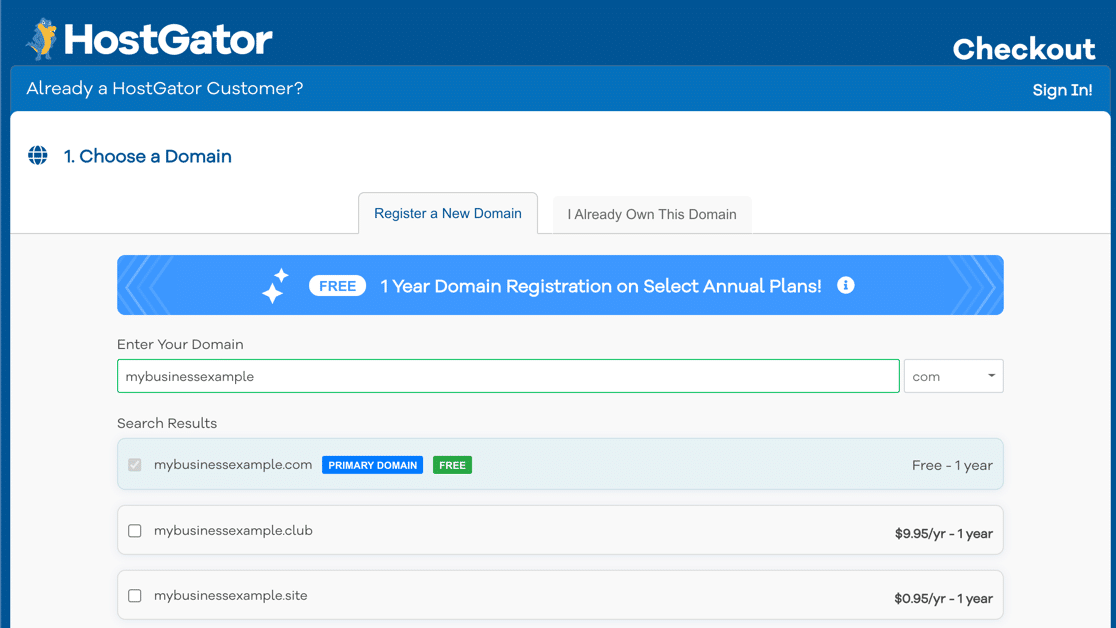Check the mybusinessexample.site checkbox
This screenshot has height=628, width=1116.
click(x=135, y=596)
